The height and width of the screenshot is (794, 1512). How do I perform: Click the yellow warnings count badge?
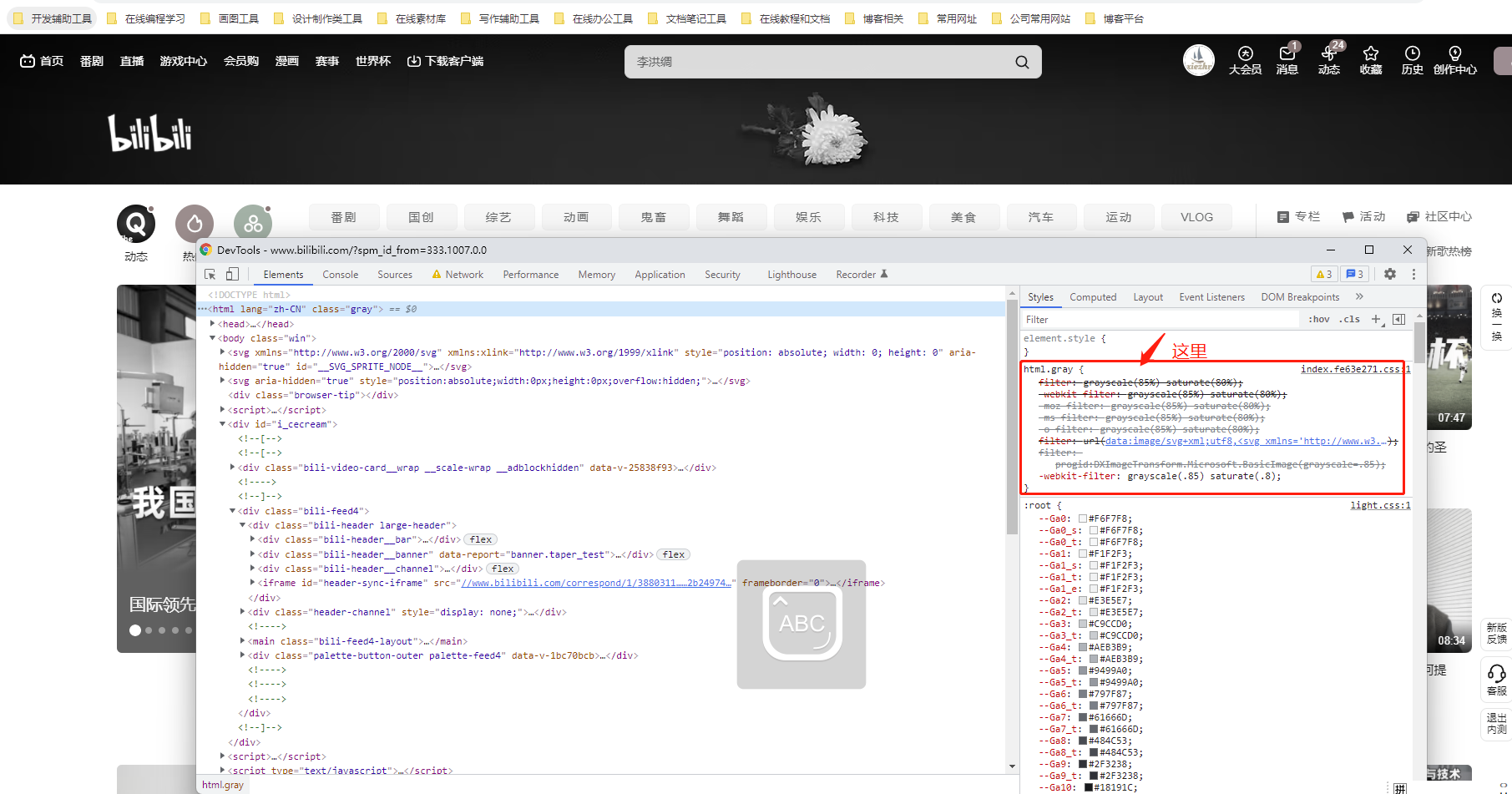coord(1324,274)
